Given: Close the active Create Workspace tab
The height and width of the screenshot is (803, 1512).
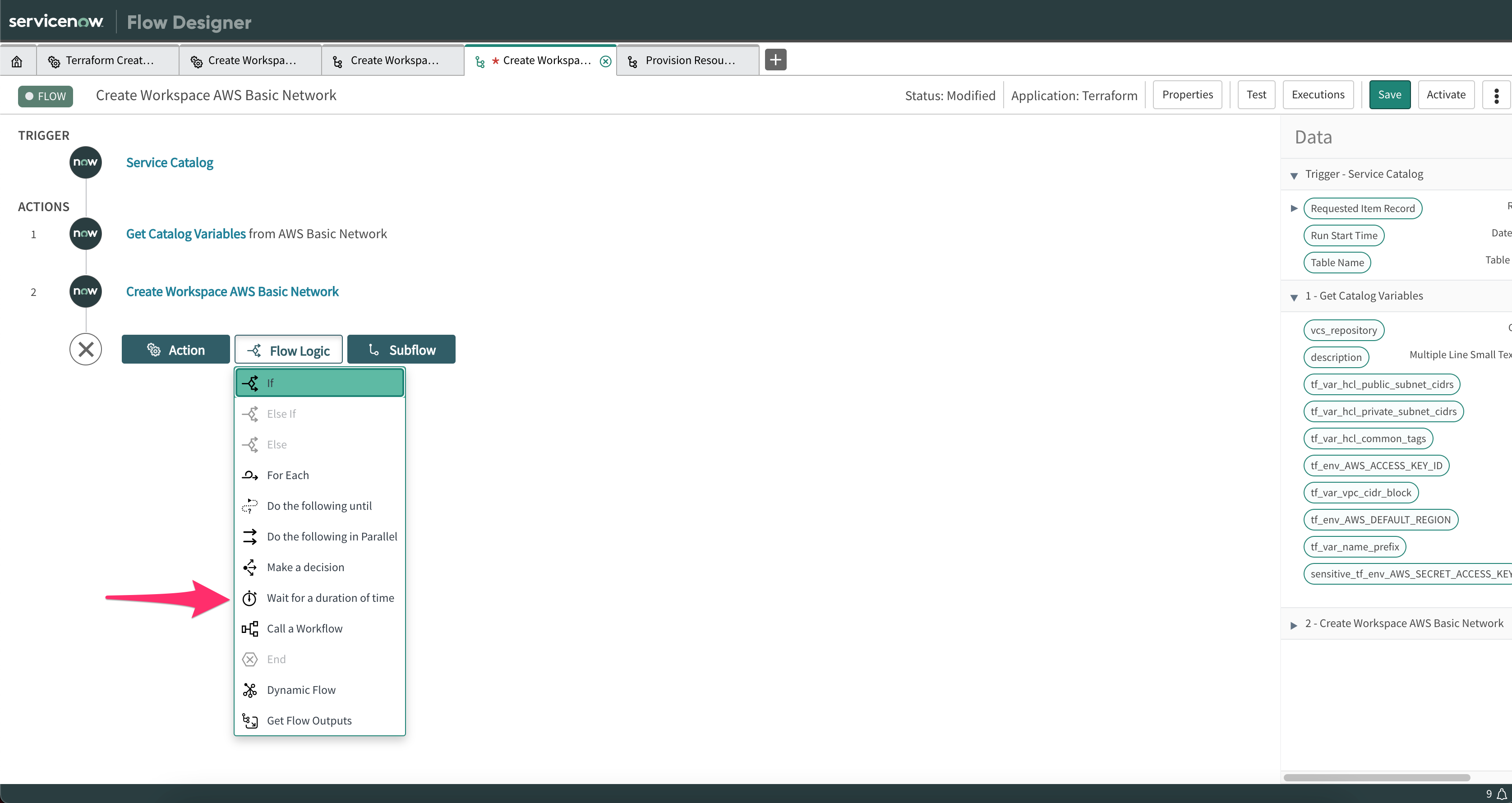Looking at the screenshot, I should coord(605,61).
